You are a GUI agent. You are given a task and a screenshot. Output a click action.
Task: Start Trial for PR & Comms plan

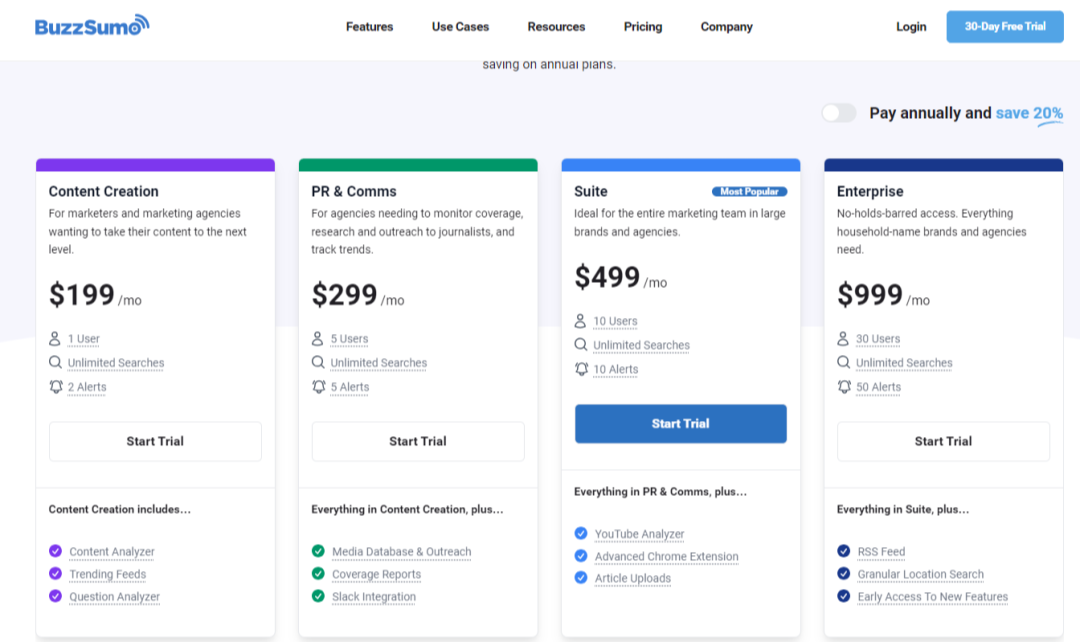(418, 442)
